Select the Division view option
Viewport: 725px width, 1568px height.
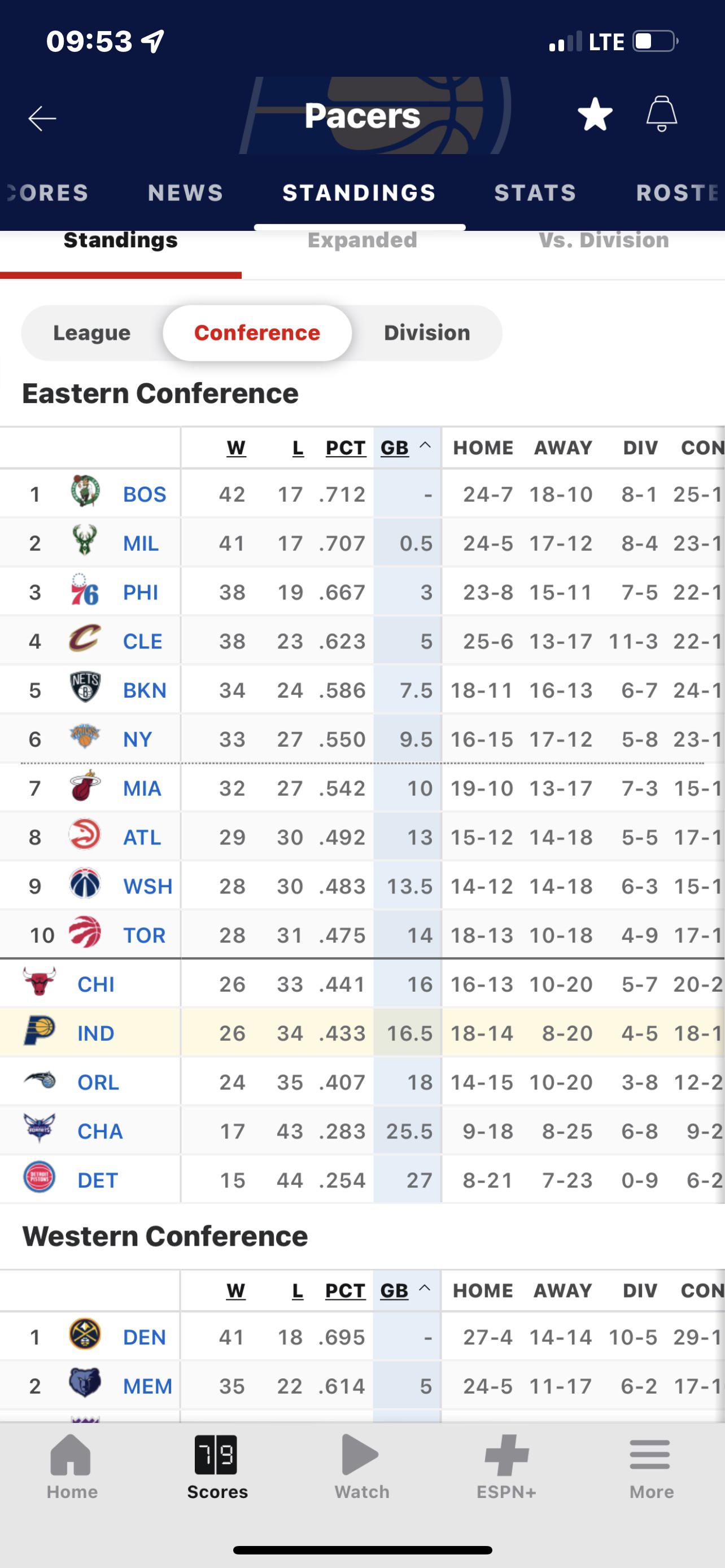tap(427, 333)
